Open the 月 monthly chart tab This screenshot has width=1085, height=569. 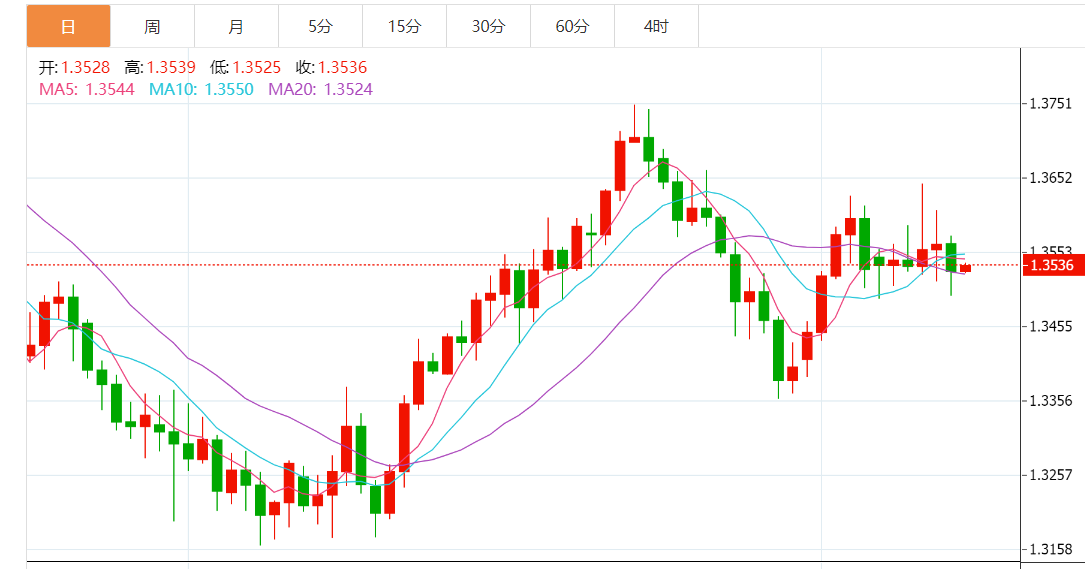pyautogui.click(x=236, y=27)
